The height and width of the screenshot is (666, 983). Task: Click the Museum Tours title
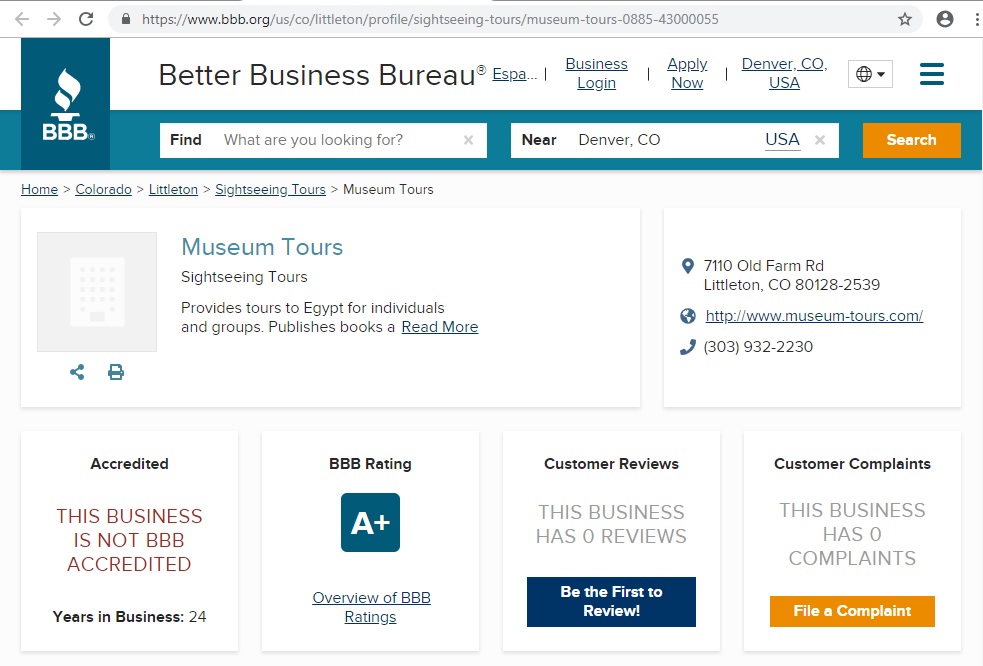[x=262, y=247]
